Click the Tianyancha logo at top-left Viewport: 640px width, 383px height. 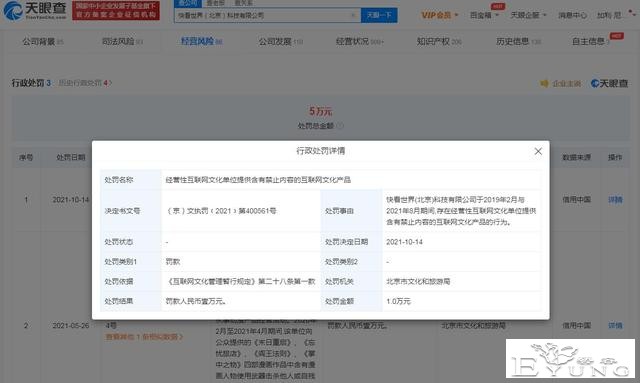(35, 11)
